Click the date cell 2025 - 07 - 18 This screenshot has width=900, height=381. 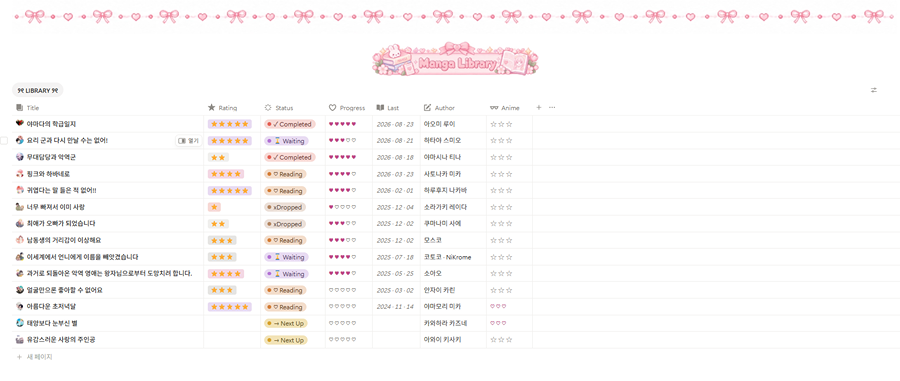tap(395, 257)
